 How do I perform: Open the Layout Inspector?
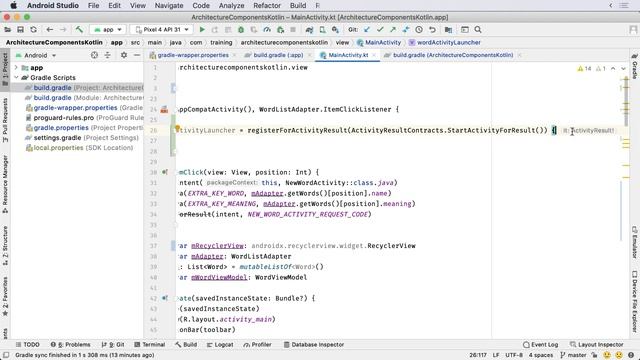[597, 344]
